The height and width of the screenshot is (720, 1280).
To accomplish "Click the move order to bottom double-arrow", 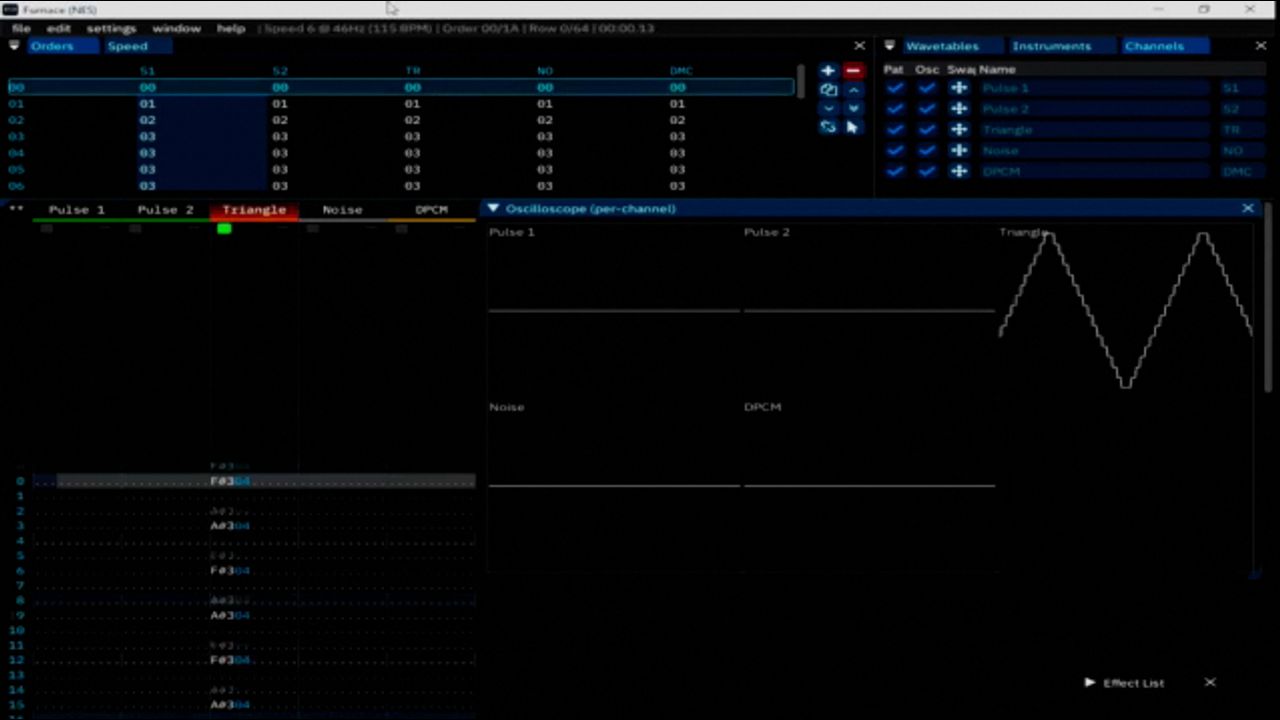I will point(853,108).
